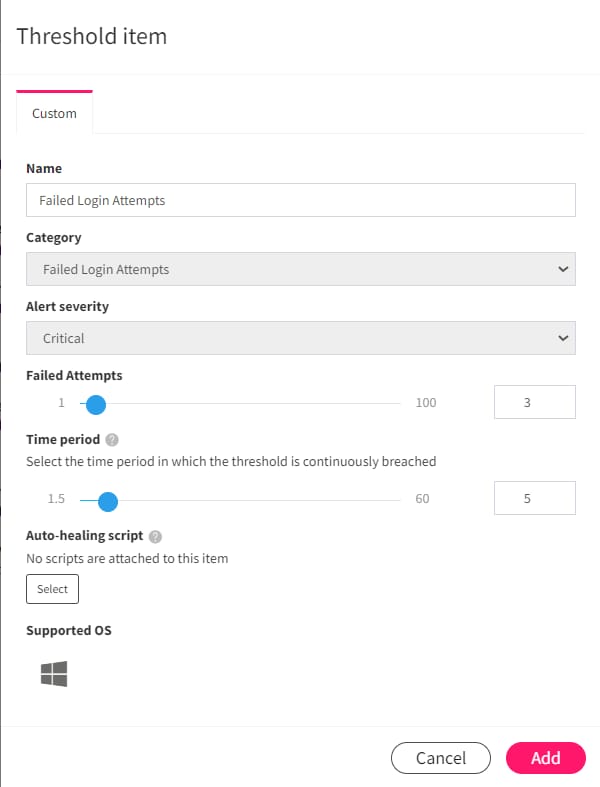The image size is (600, 787).
Task: Focus the Name text field
Action: tap(300, 200)
